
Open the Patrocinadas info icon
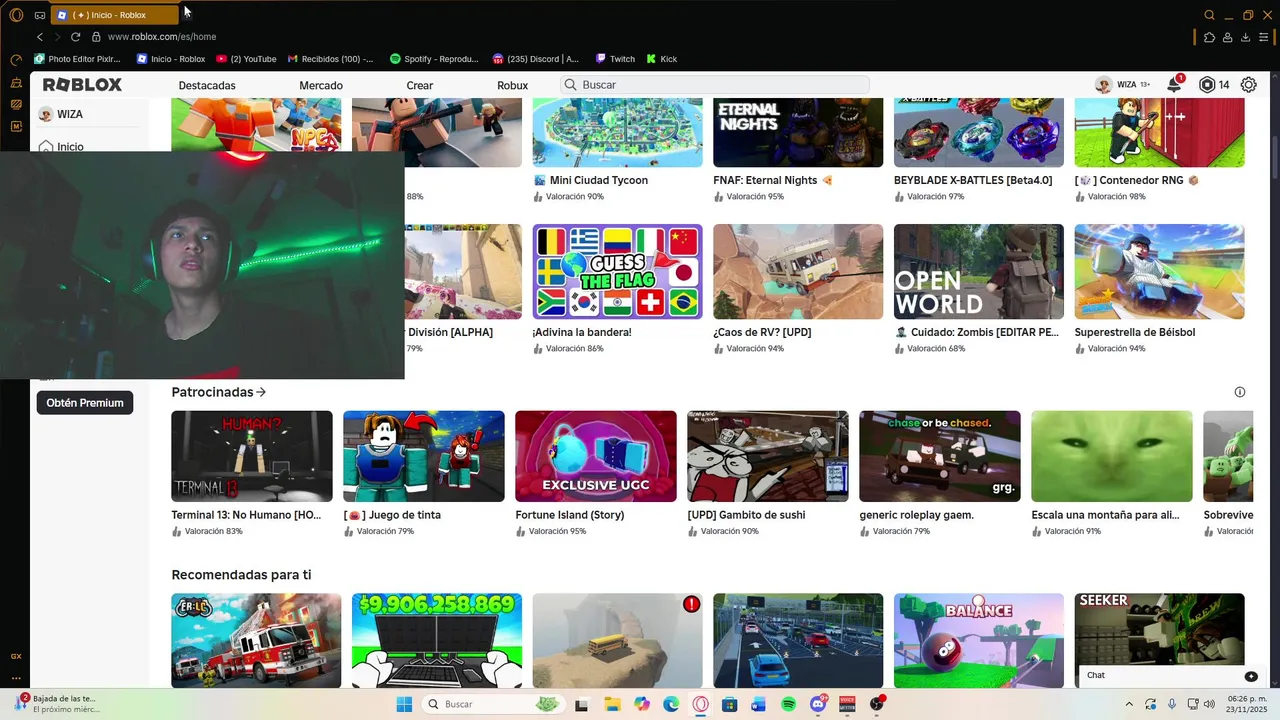click(1240, 392)
